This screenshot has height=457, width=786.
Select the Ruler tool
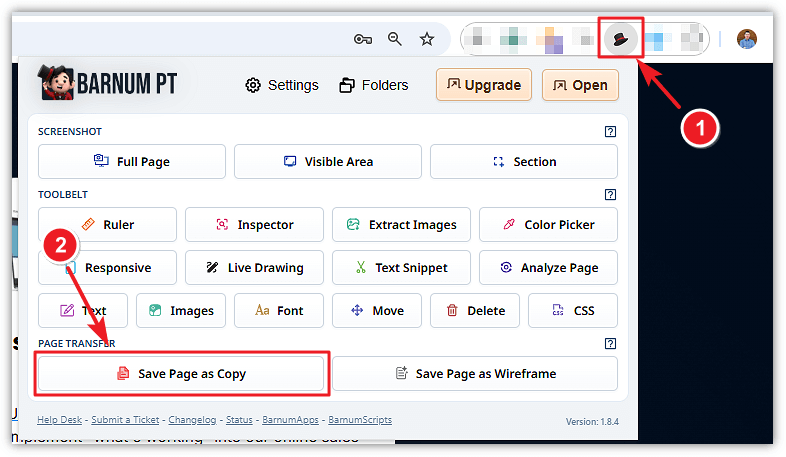click(107, 224)
